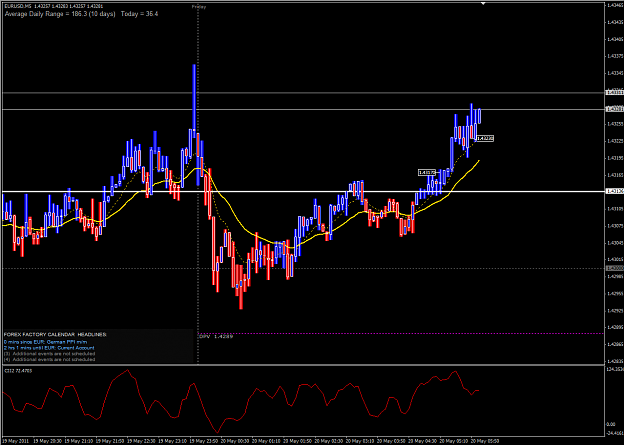The image size is (625, 446).
Task: Click the thick white horizontal line price tag
Action: 614,192
